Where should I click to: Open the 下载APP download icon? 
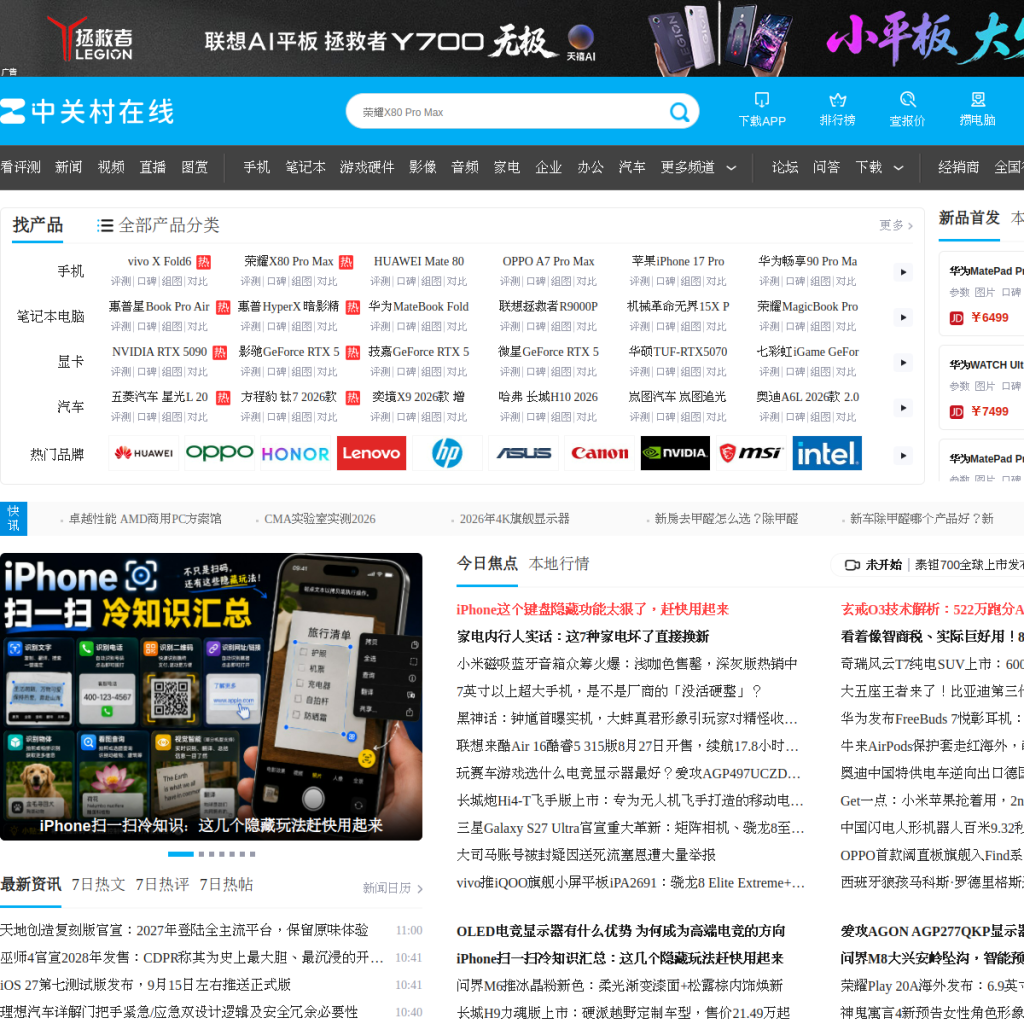click(761, 99)
